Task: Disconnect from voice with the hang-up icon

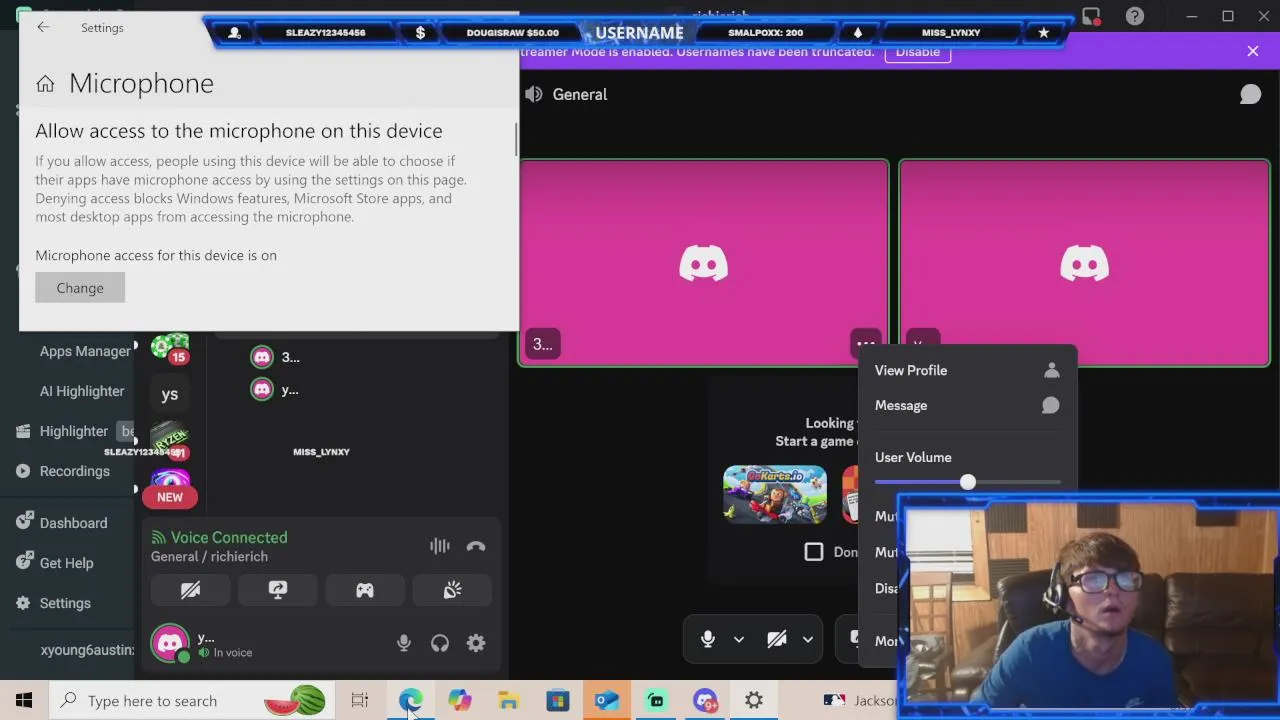Action: tap(476, 546)
